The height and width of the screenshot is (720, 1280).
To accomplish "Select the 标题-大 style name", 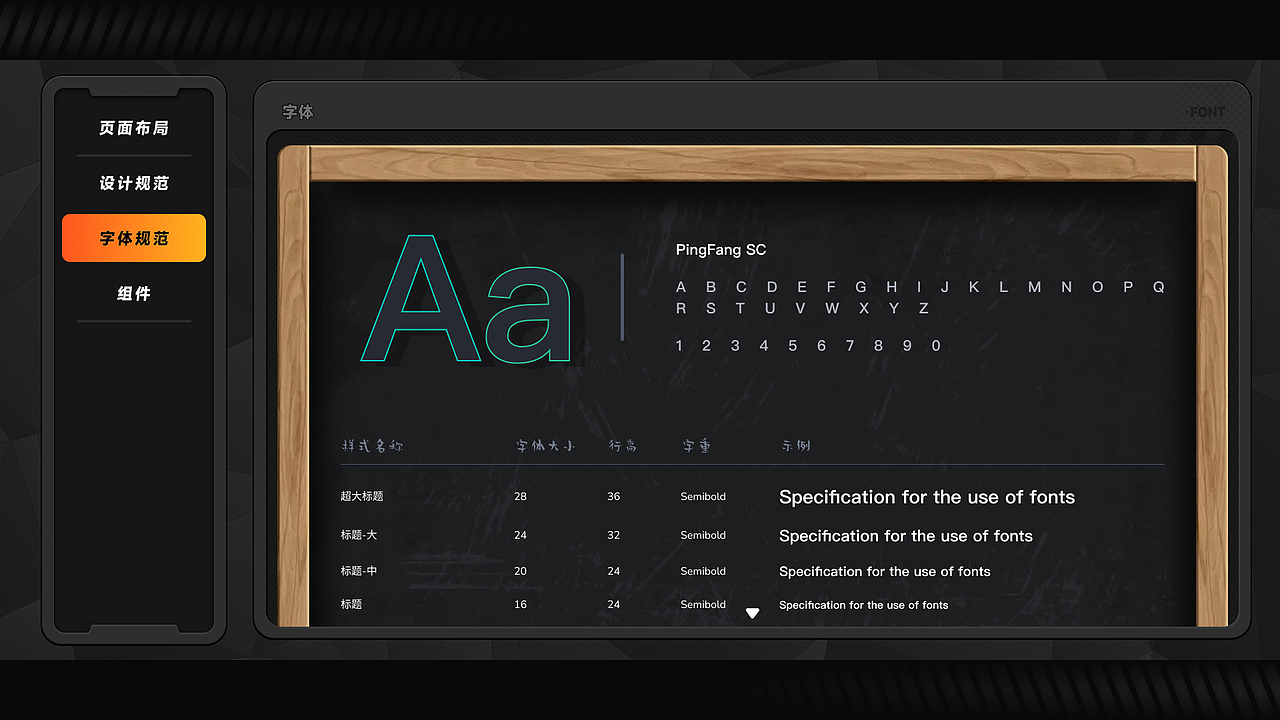I will [x=359, y=535].
